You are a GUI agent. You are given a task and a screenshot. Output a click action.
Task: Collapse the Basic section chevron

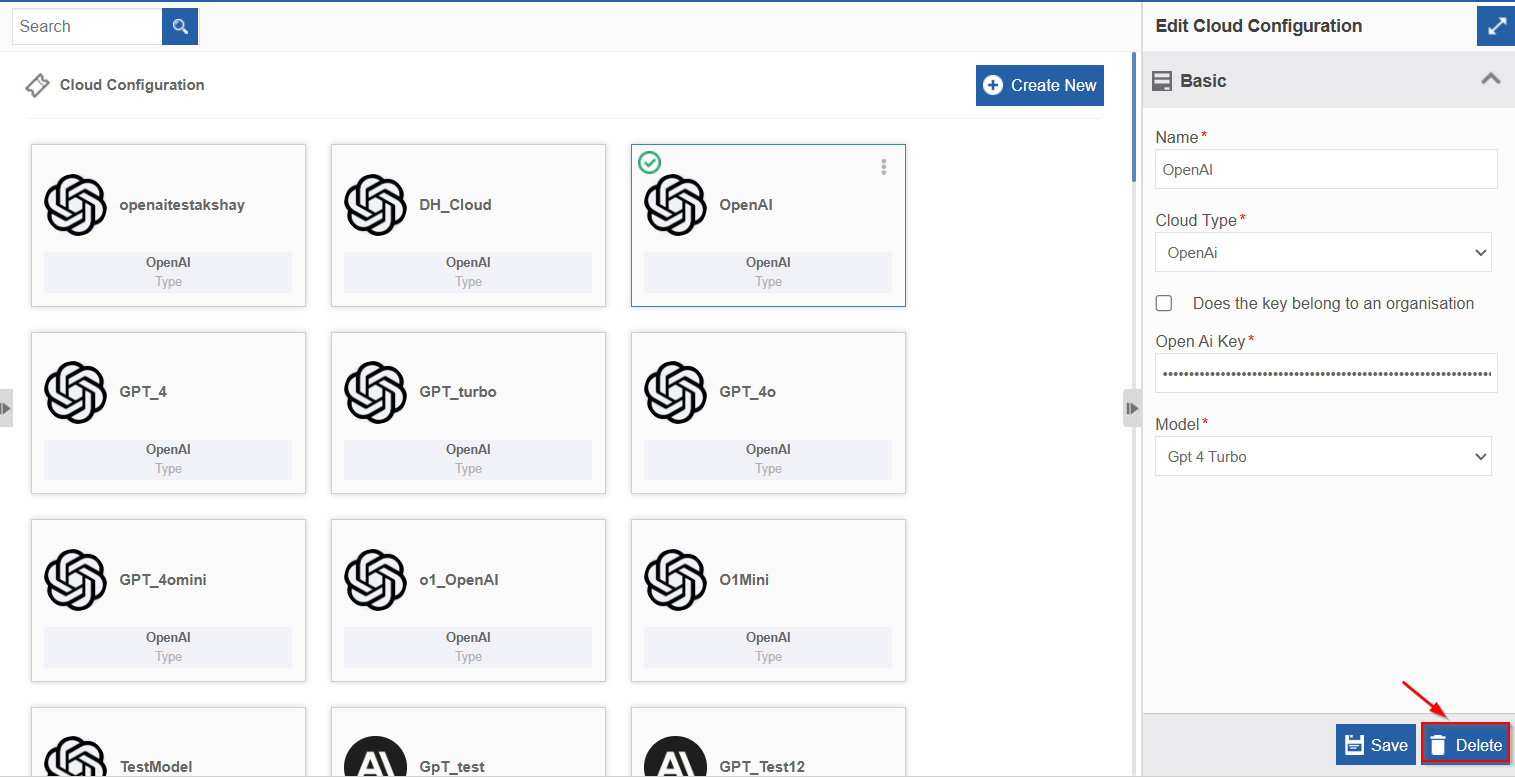click(x=1490, y=79)
